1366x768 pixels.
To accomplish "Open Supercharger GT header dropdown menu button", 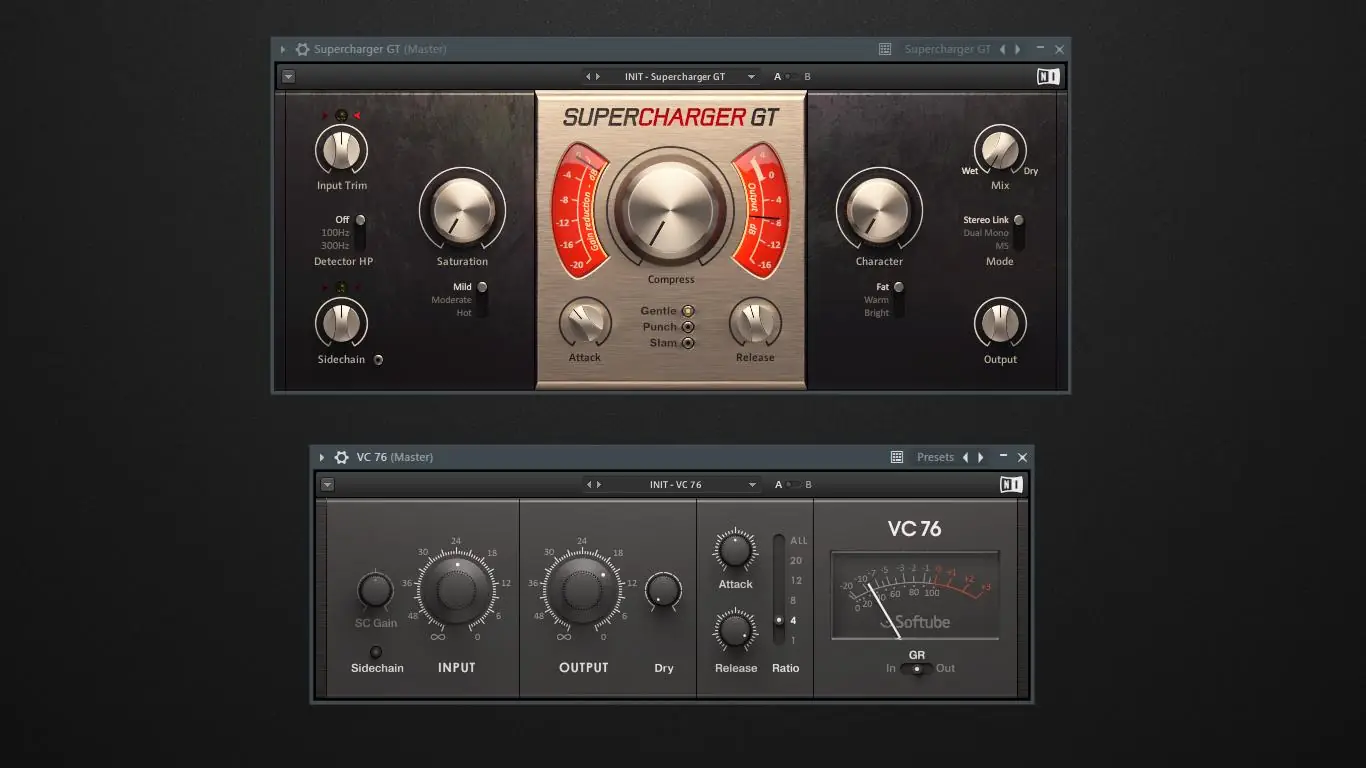I will (288, 77).
